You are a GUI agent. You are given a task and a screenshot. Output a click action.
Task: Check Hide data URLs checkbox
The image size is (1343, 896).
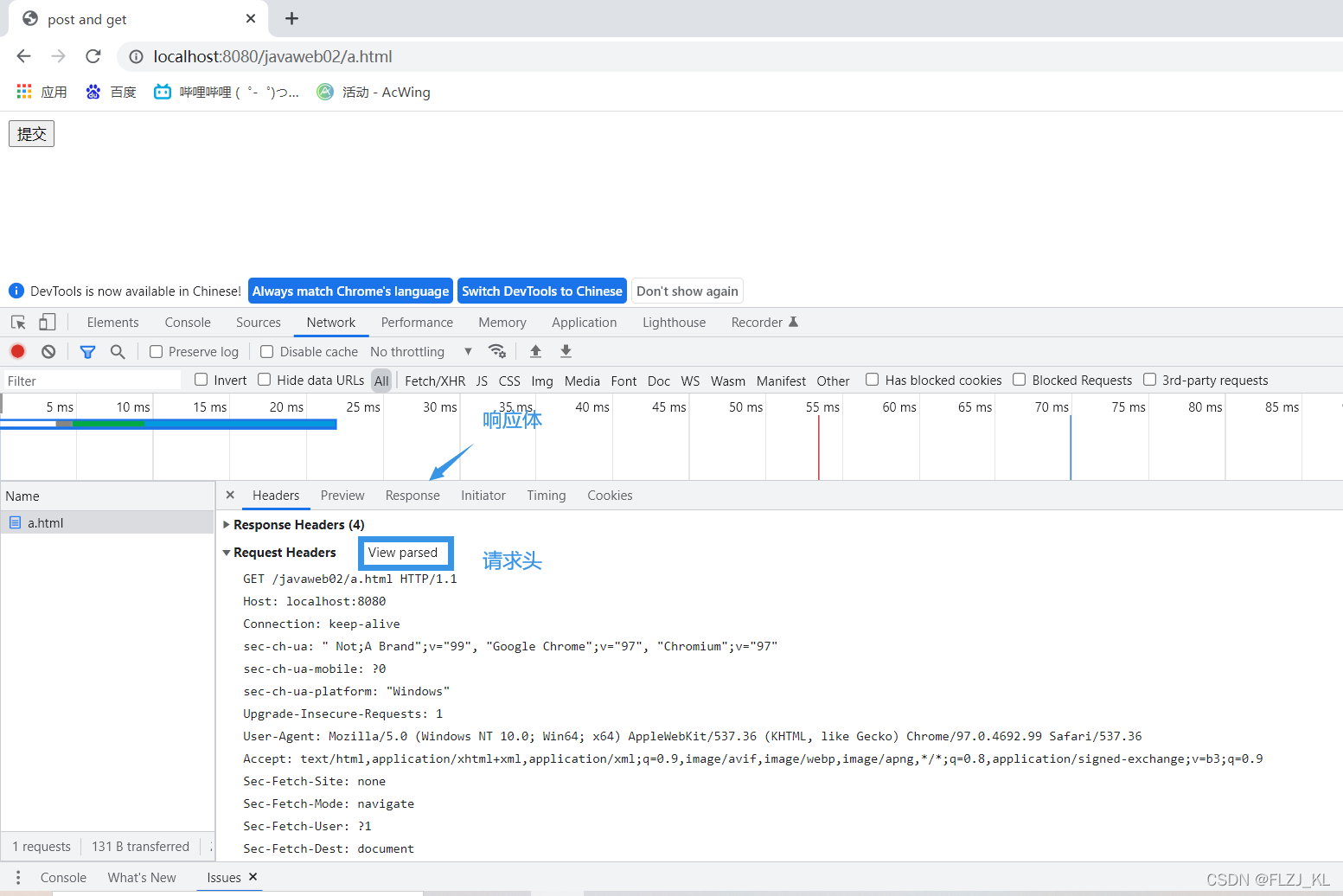[265, 380]
